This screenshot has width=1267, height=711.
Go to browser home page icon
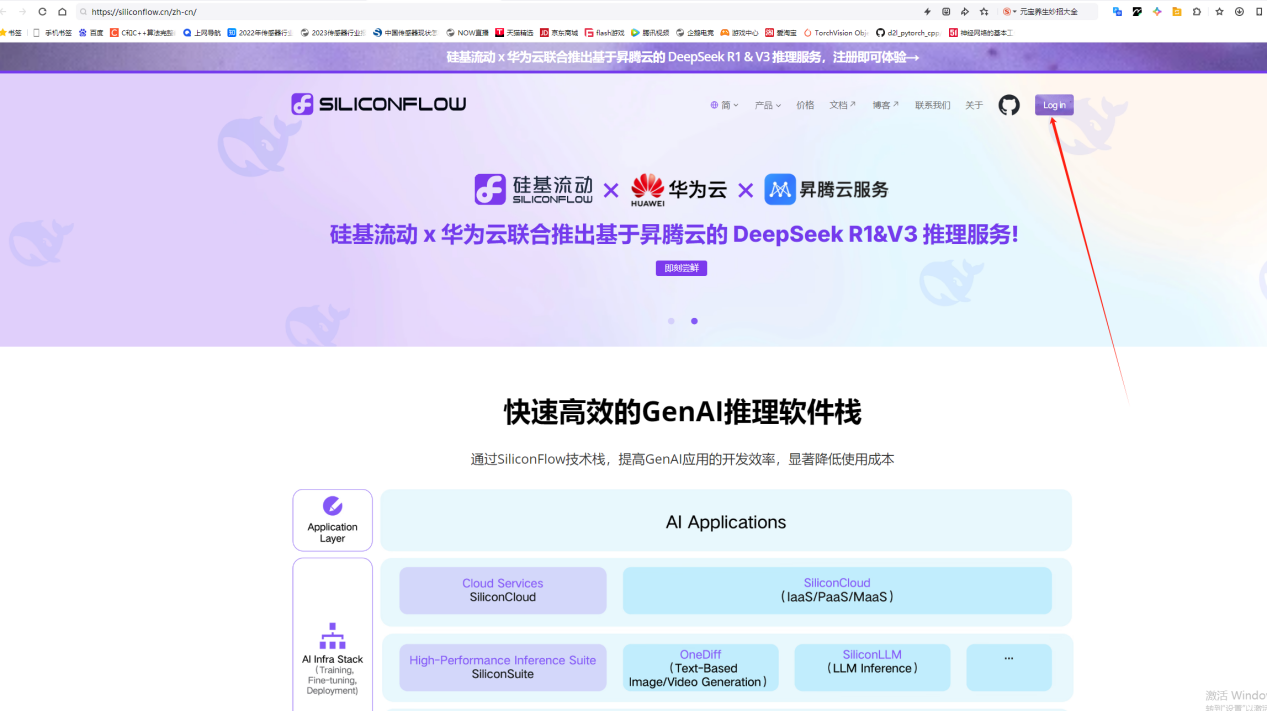tap(62, 11)
